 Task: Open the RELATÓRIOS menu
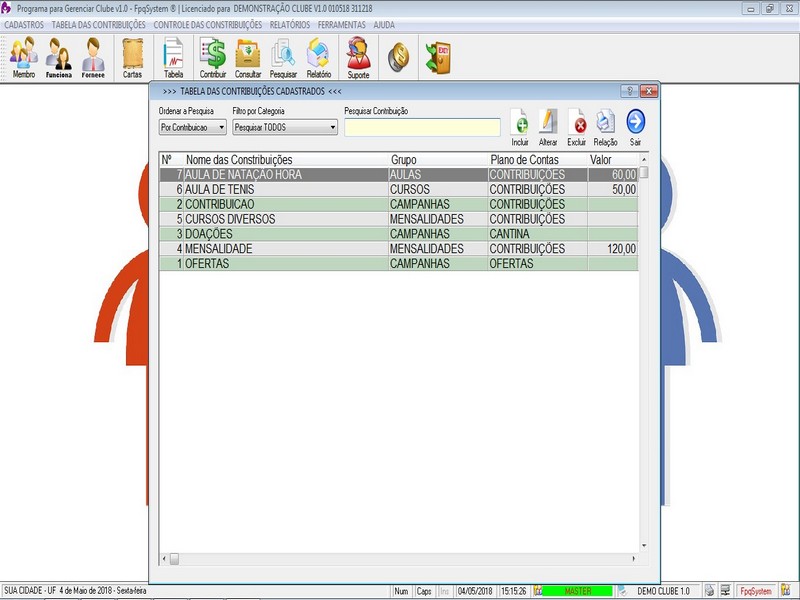click(x=290, y=24)
